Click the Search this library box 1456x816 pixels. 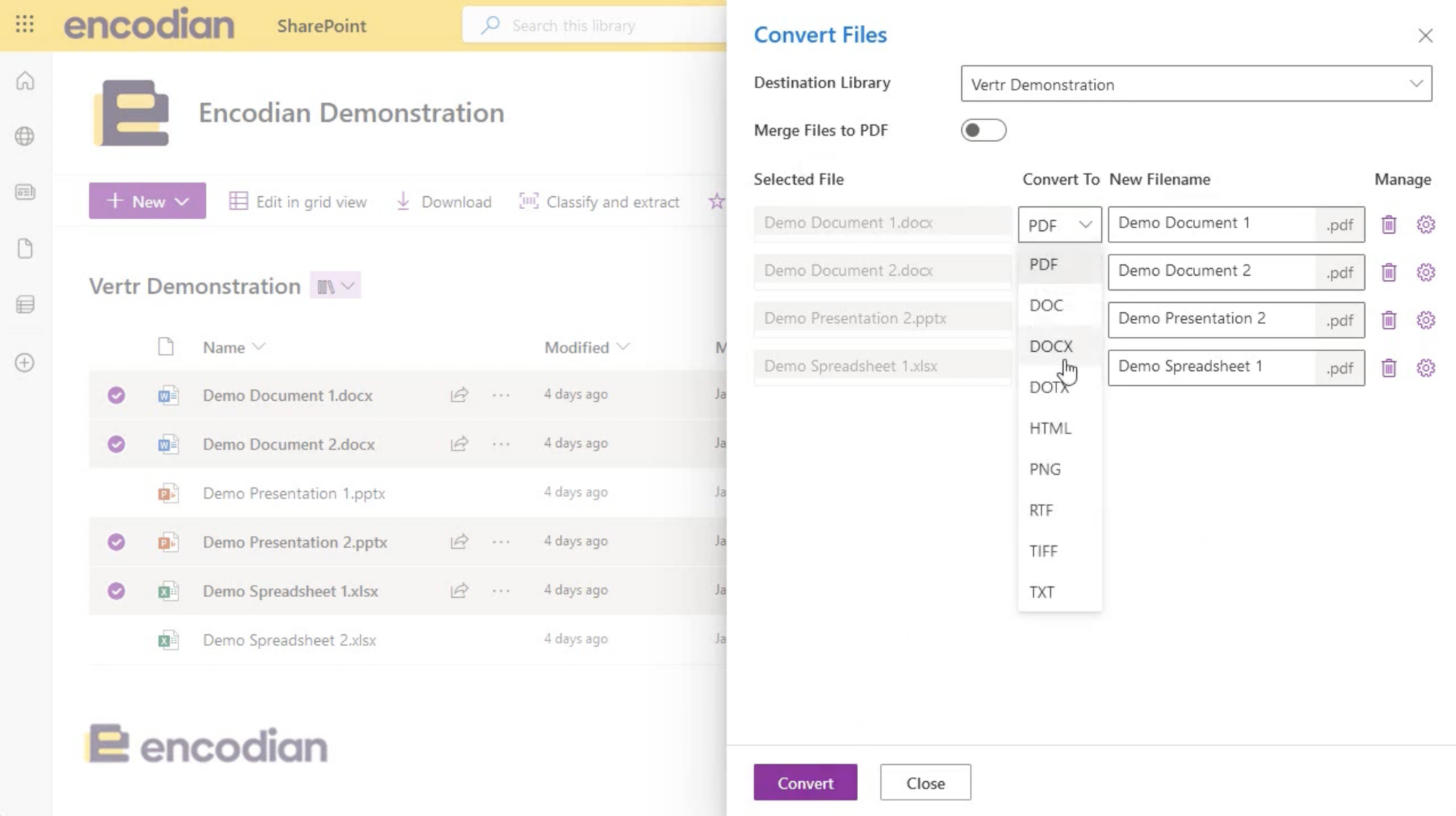(594, 26)
